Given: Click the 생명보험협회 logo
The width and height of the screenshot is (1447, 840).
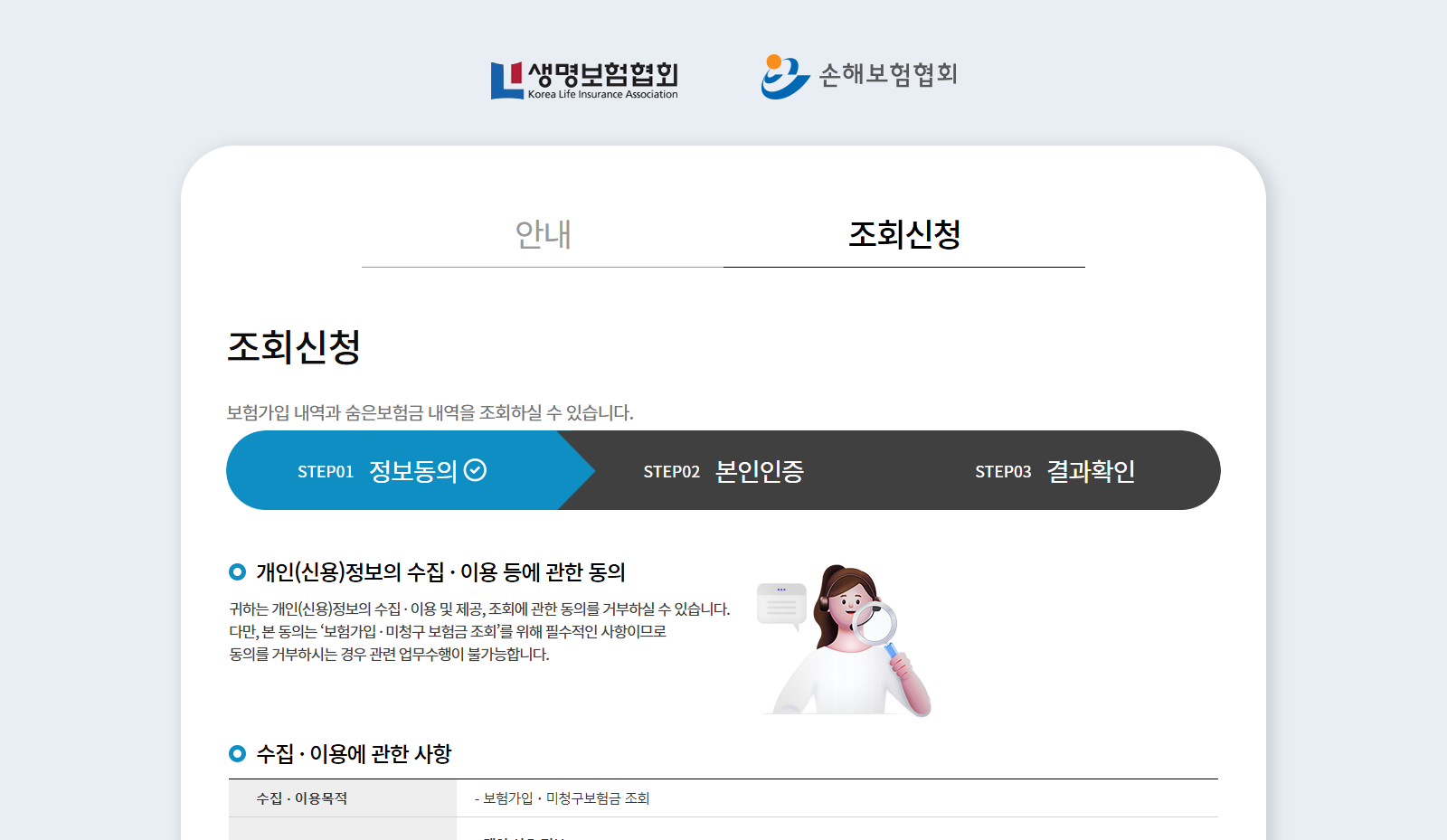Looking at the screenshot, I should click(x=584, y=80).
